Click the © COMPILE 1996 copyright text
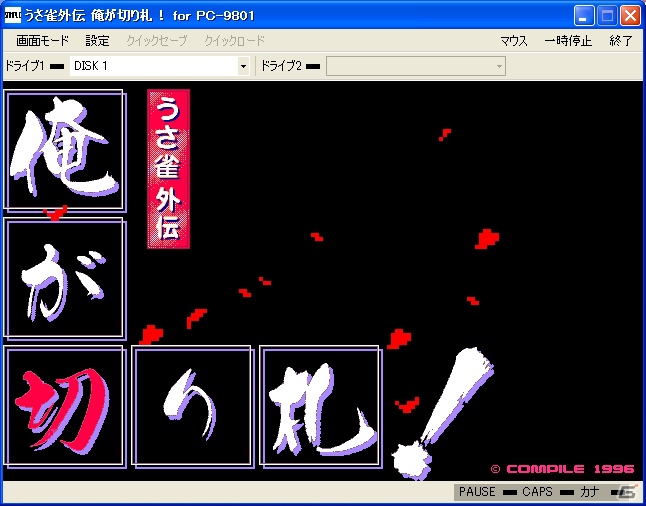 (x=562, y=469)
